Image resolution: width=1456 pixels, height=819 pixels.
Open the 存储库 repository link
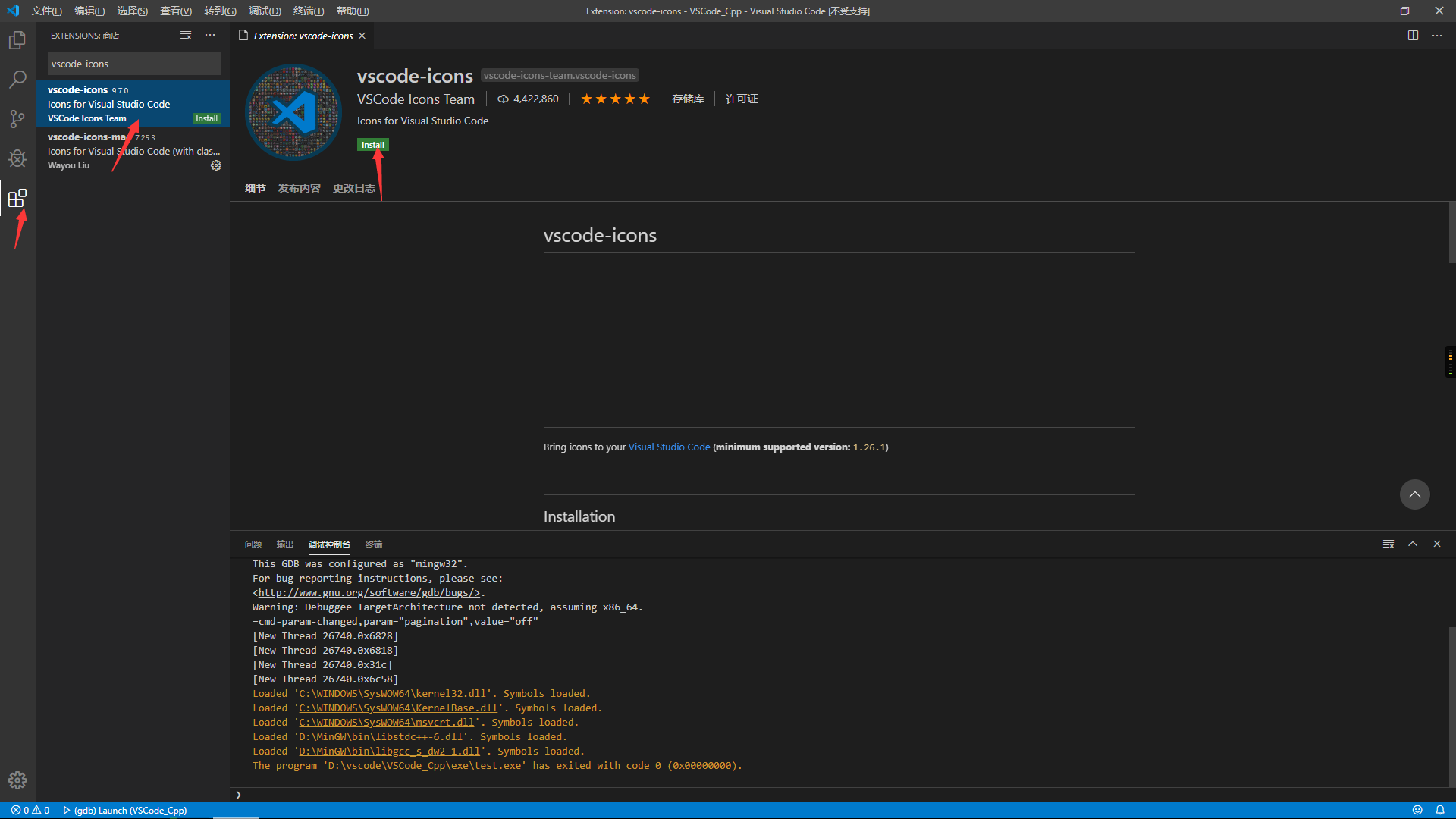(x=688, y=99)
